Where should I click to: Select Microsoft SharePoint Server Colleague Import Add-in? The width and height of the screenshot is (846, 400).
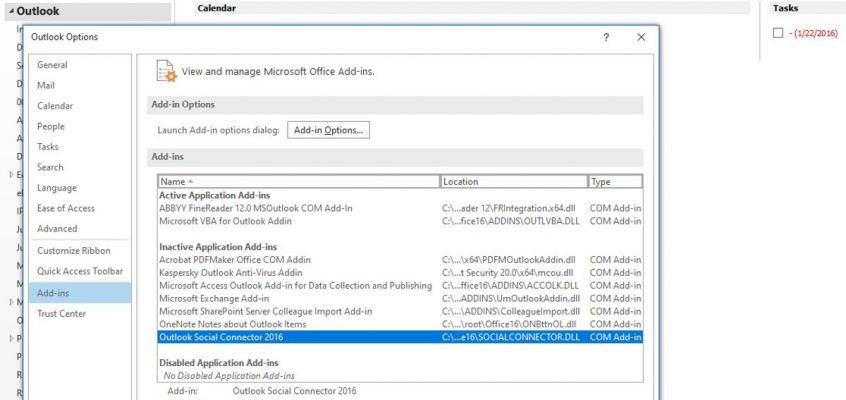tap(400, 311)
